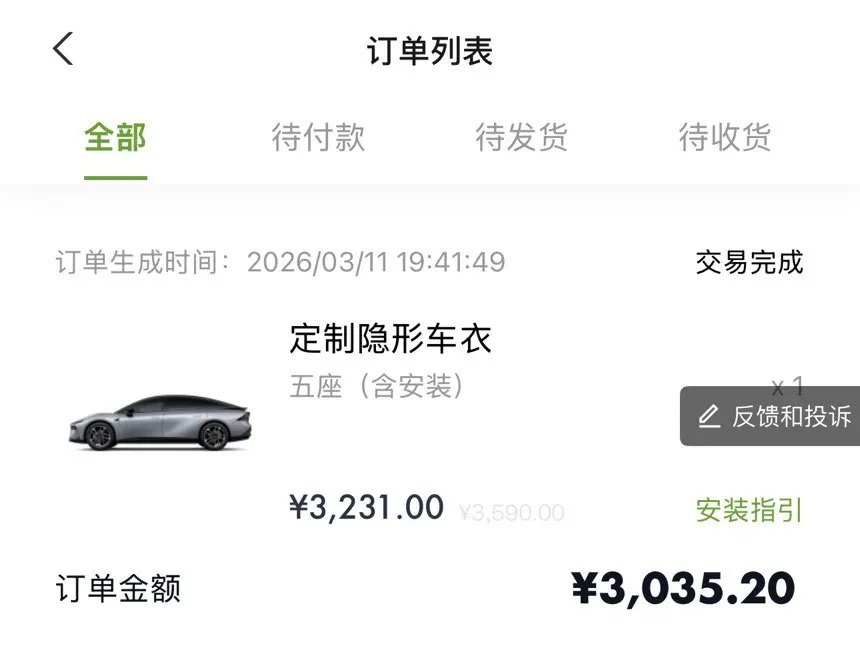
Task: Click the 定制隐形车衣 product title
Action: coord(390,339)
